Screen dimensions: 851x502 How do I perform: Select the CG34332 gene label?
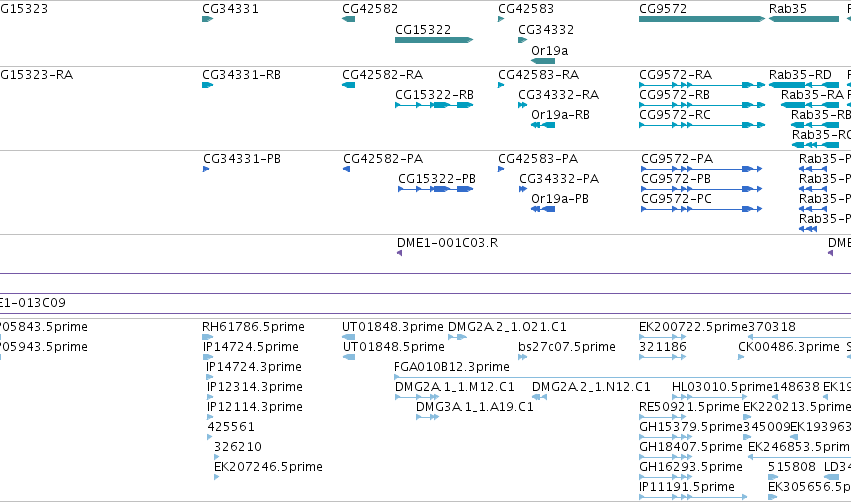(546, 30)
